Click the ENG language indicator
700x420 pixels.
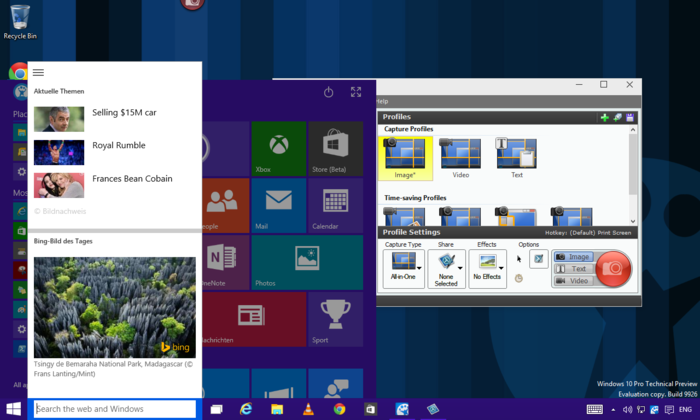685,409
